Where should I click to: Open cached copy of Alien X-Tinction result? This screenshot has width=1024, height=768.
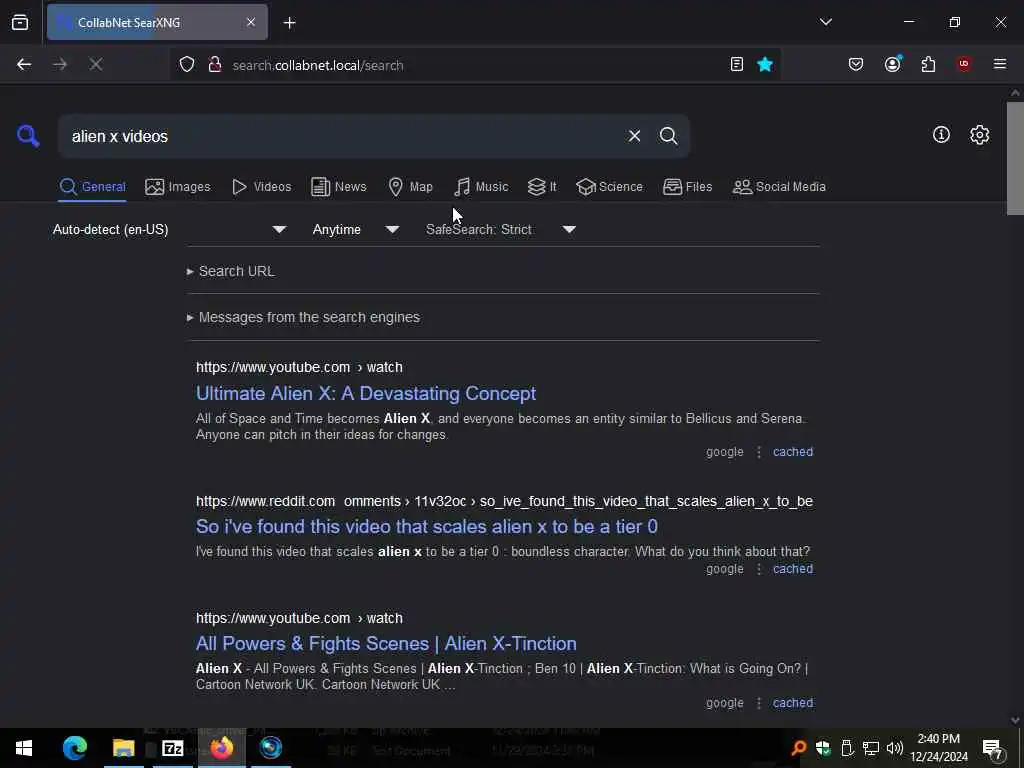click(793, 703)
